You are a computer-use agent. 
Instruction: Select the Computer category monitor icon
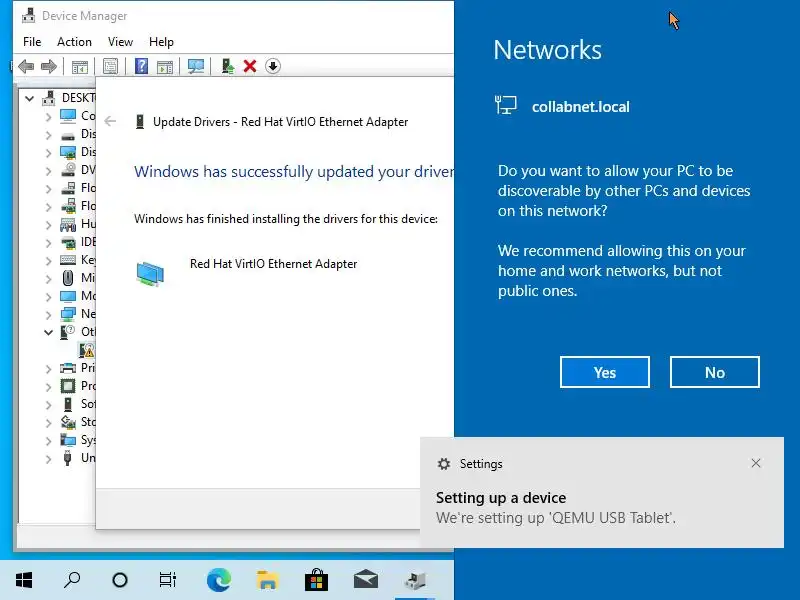coord(68,116)
